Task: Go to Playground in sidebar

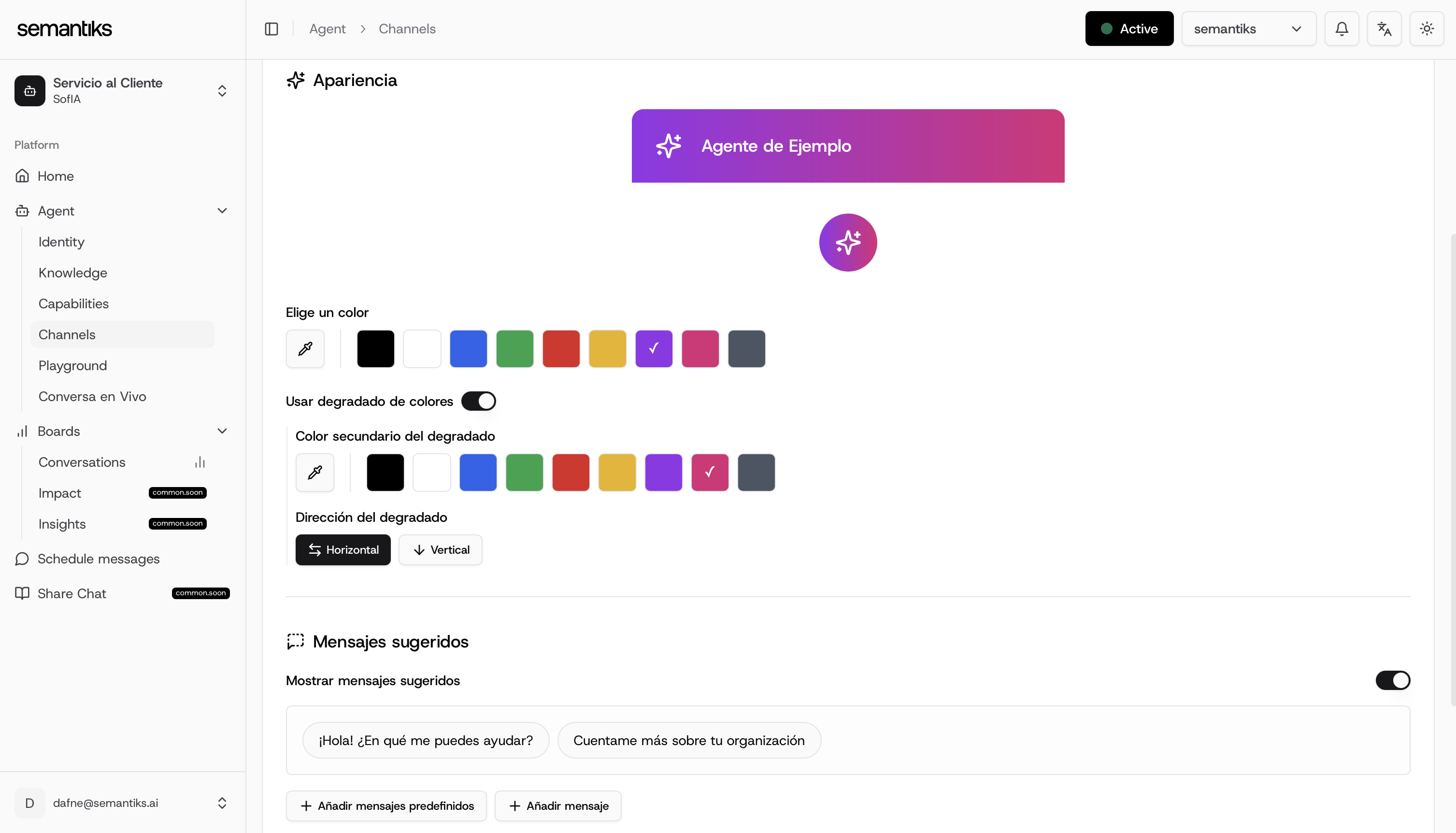Action: (72, 366)
